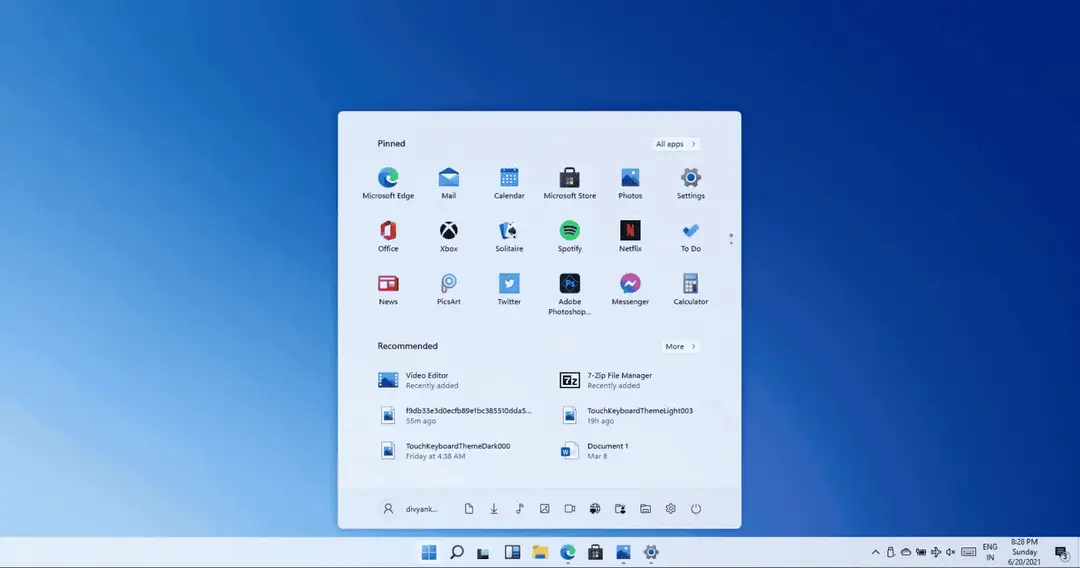The image size is (1080, 568).
Task: Launch Adobe Photoshop
Action: [x=570, y=294]
